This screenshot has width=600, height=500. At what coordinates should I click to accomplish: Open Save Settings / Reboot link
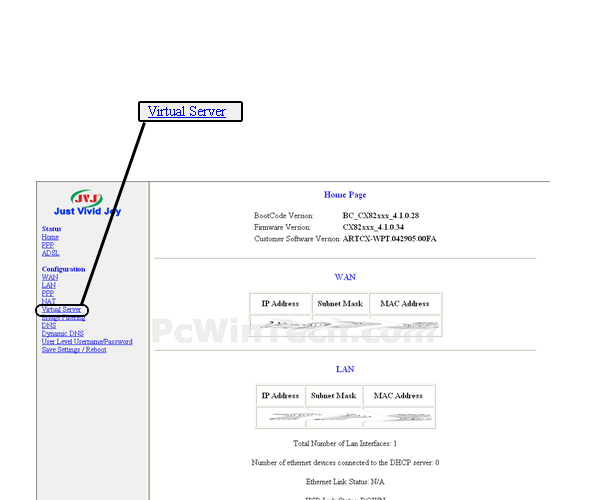pos(74,350)
